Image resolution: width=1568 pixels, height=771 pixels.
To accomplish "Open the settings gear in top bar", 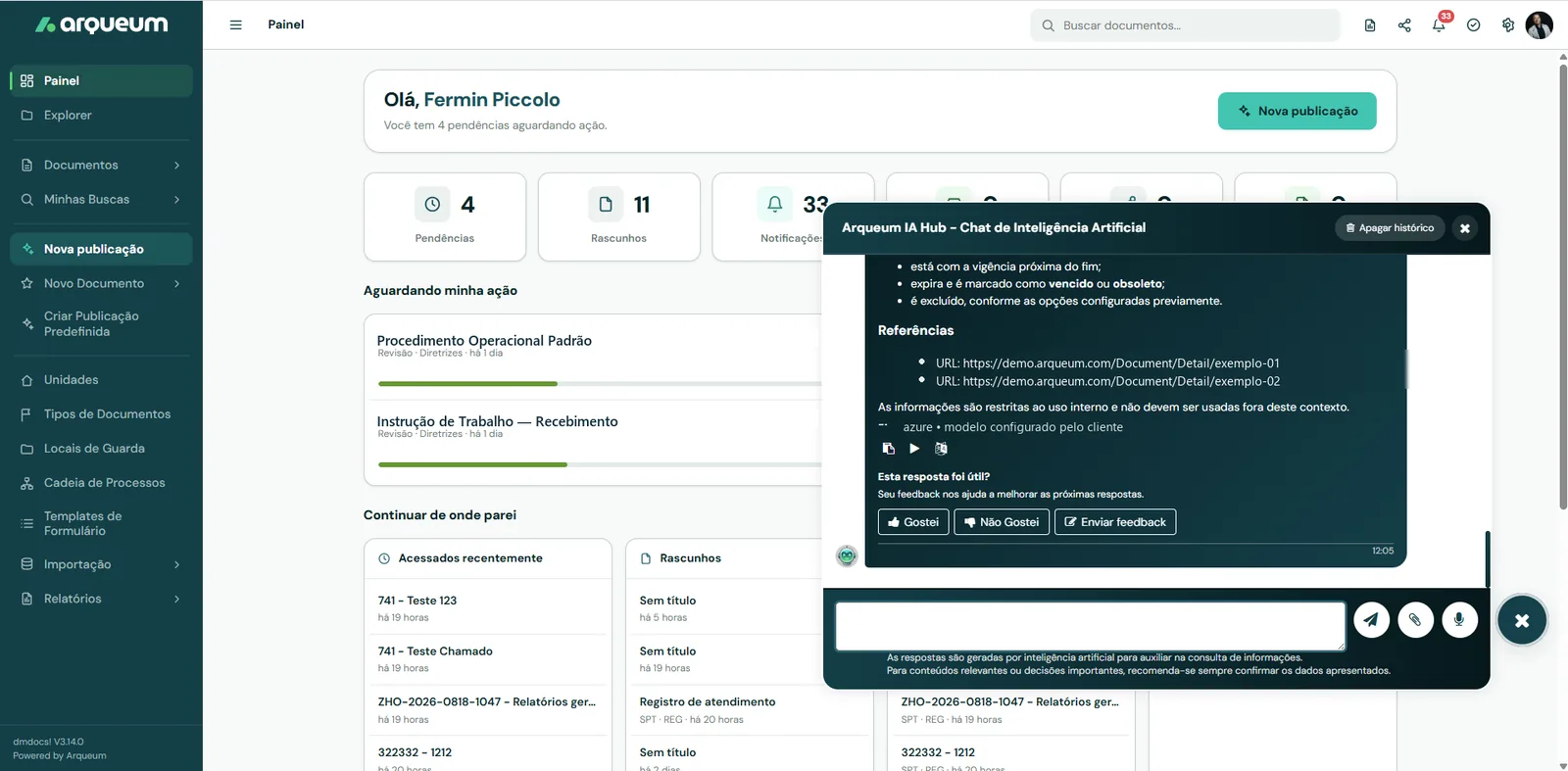I will (x=1507, y=24).
